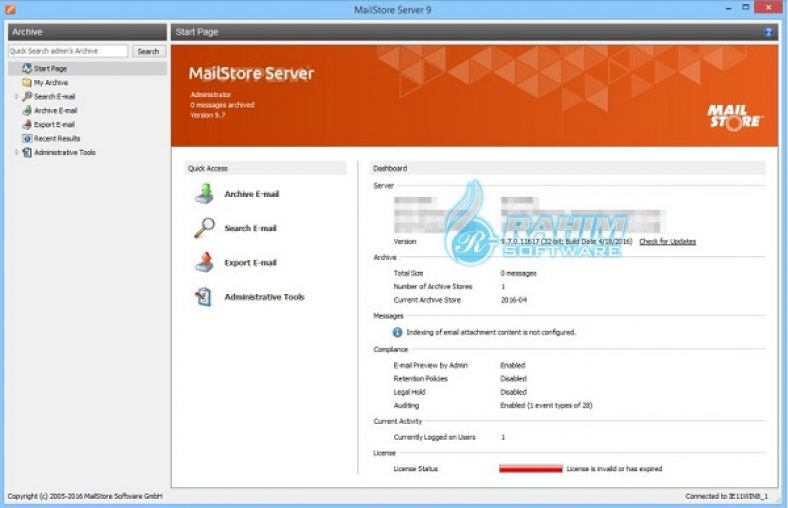788x508 pixels.
Task: Open Recent Results in the sidebar
Action: click(x=57, y=139)
